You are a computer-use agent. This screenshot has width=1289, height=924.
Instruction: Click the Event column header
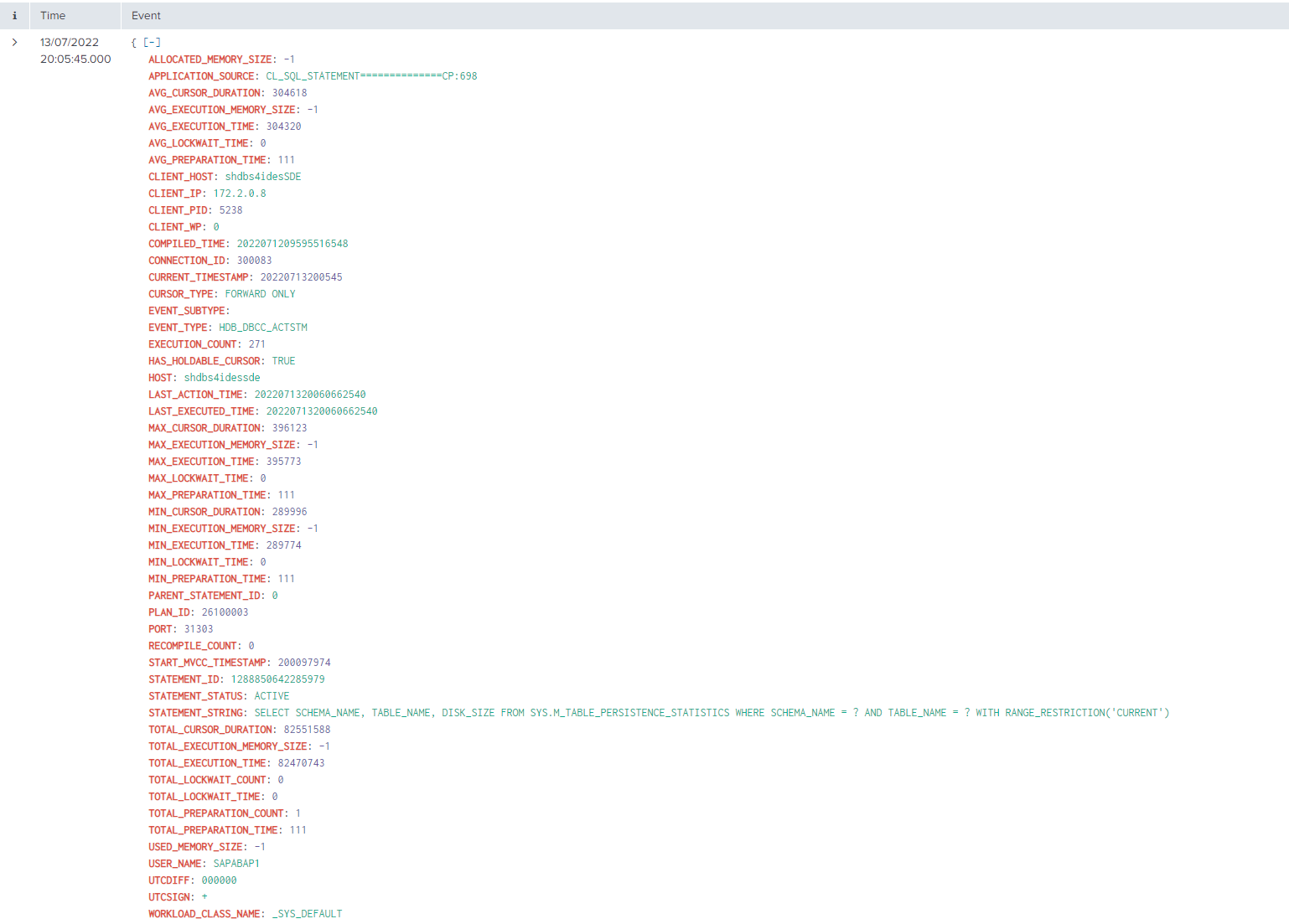[x=146, y=16]
